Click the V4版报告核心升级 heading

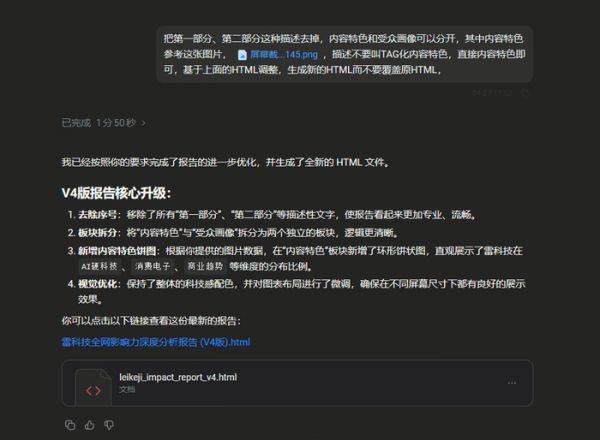tap(116, 193)
